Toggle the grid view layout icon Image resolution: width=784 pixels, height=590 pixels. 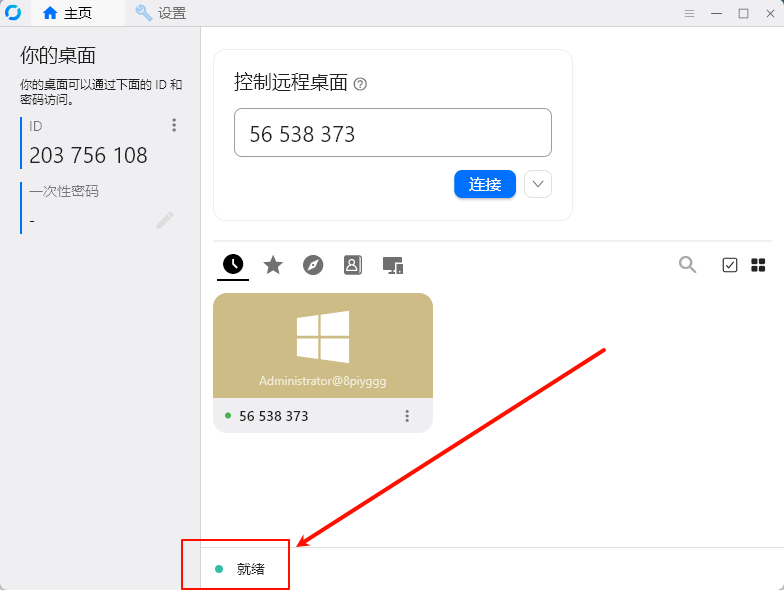click(x=758, y=265)
